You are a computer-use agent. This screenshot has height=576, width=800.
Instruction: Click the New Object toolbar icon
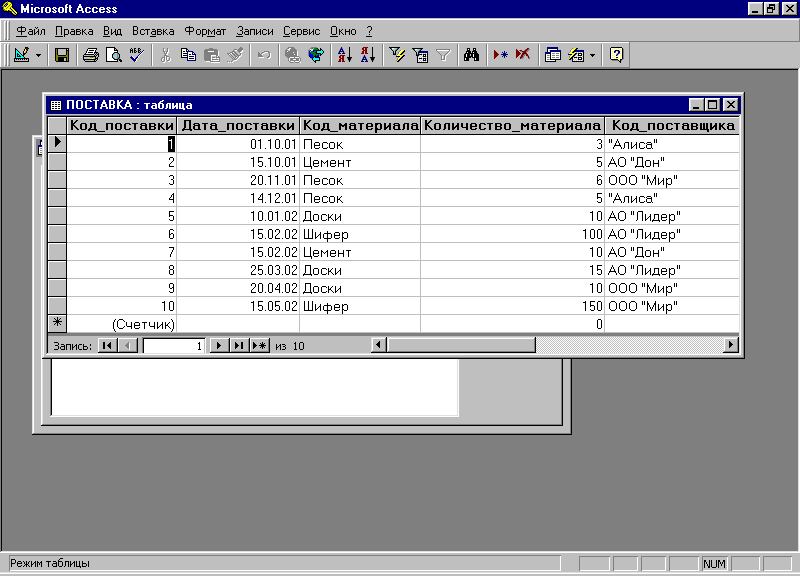(x=577, y=55)
